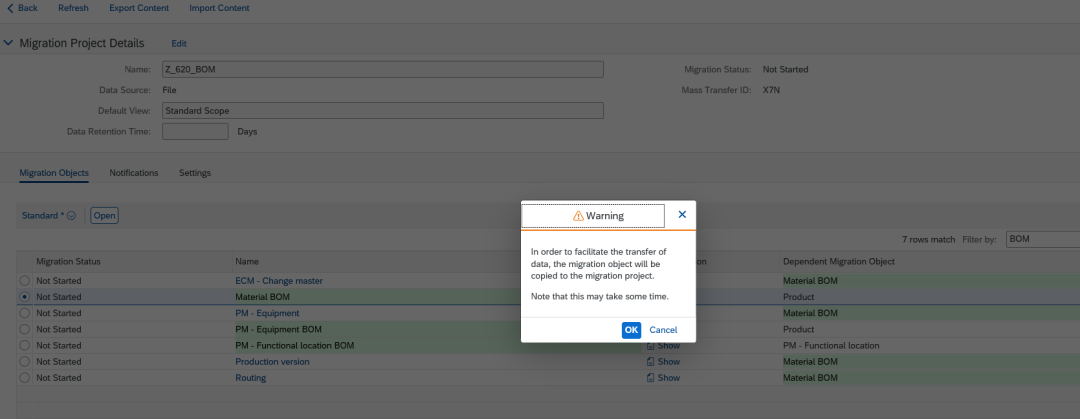Select radio button for ECM - Change master
The width and height of the screenshot is (1080, 419).
click(25, 281)
